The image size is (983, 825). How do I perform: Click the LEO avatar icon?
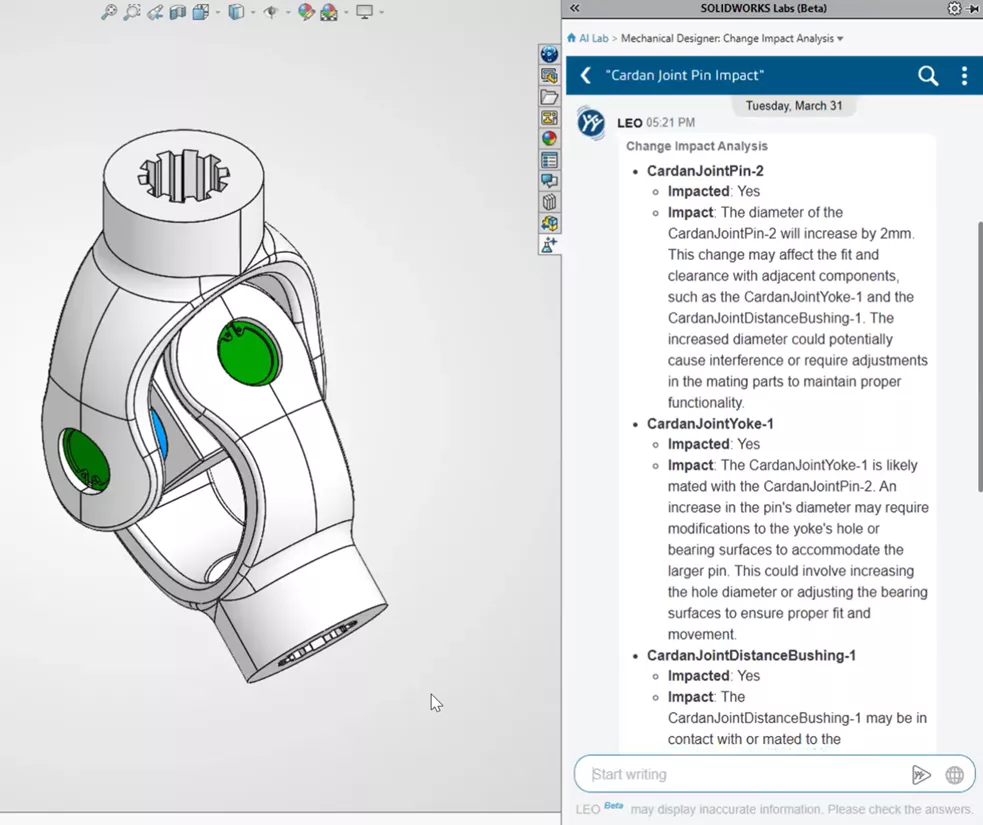(x=591, y=122)
